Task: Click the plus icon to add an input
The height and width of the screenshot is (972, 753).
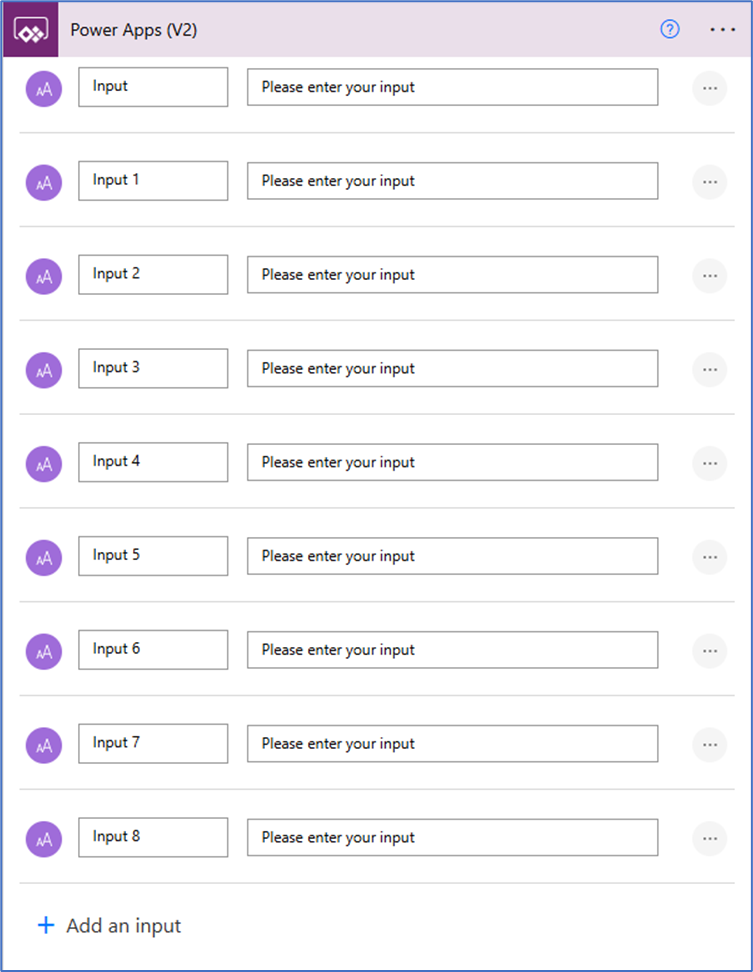Action: 46,926
